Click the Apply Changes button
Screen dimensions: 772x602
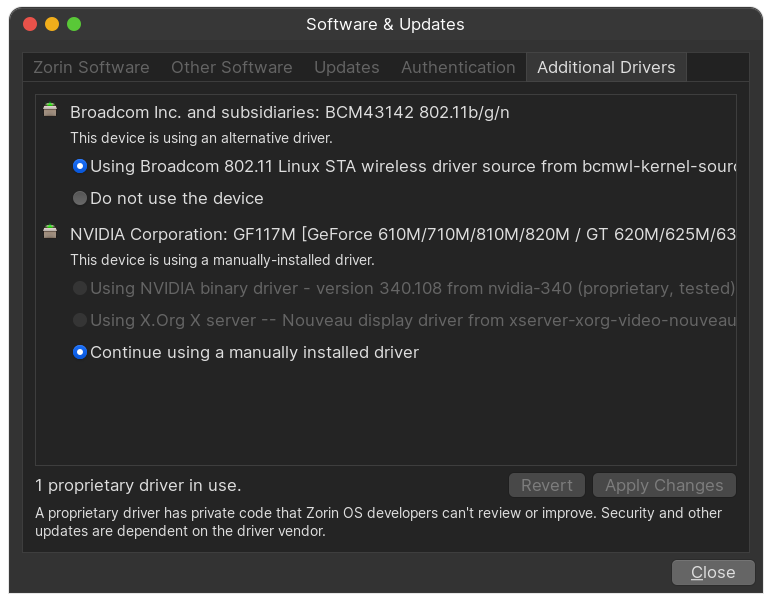pyautogui.click(x=664, y=485)
